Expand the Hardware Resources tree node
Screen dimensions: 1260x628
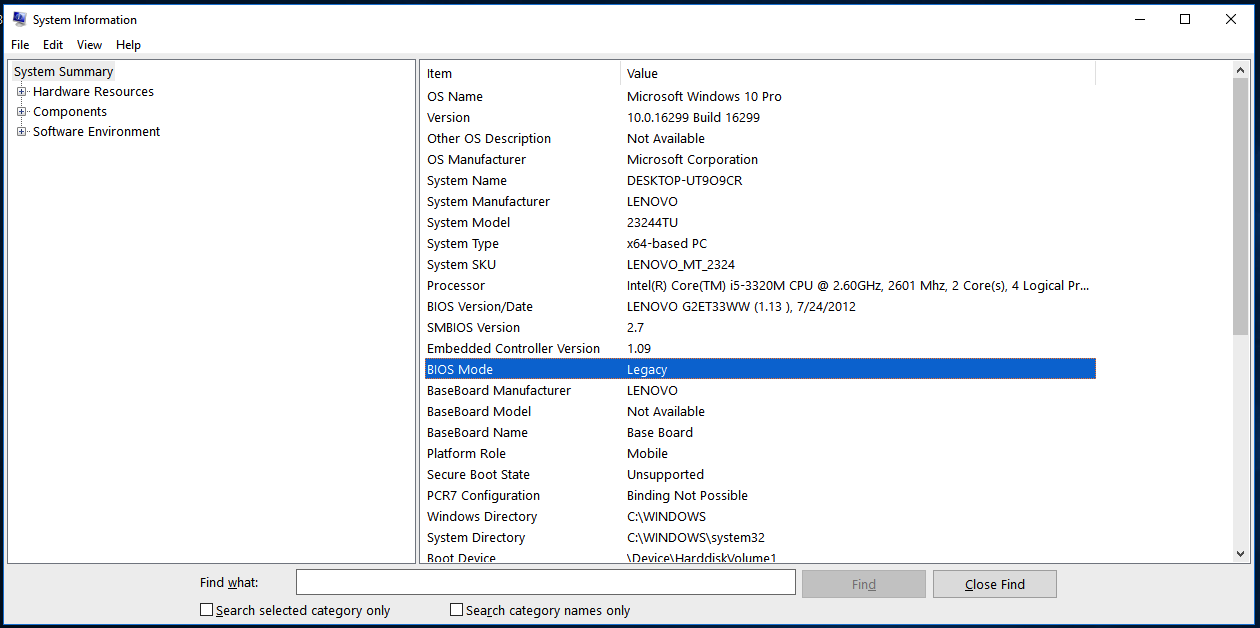(22, 92)
